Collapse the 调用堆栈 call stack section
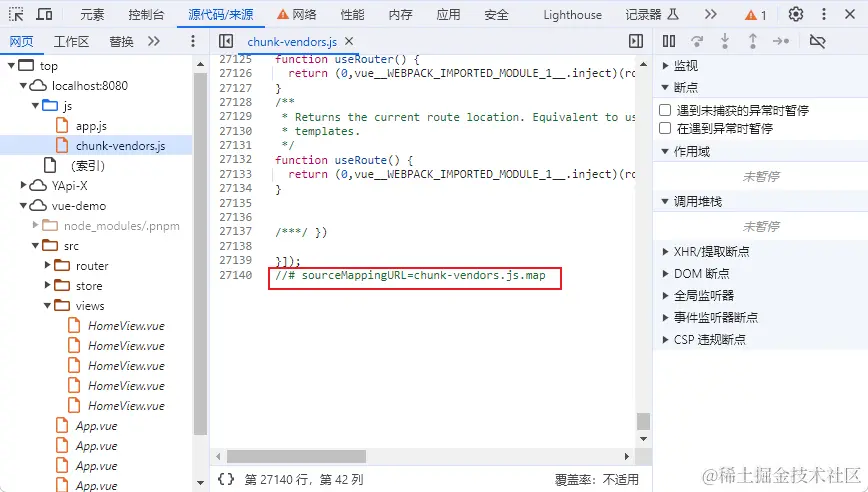This screenshot has height=492, width=868. [665, 201]
